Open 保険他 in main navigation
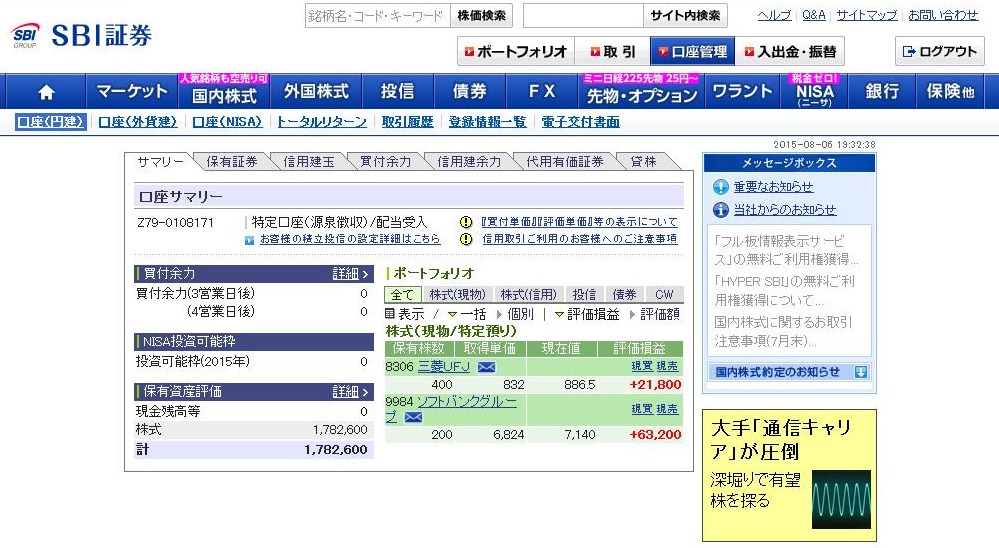999x548 pixels. (950, 92)
